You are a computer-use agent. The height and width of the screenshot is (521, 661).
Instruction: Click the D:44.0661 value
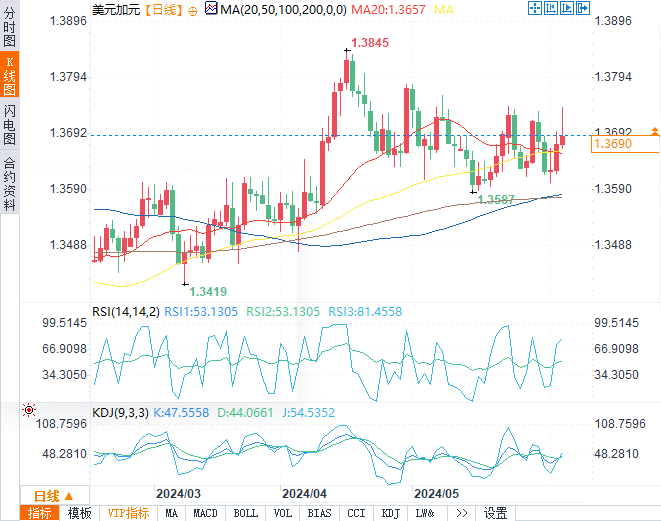[x=245, y=412]
